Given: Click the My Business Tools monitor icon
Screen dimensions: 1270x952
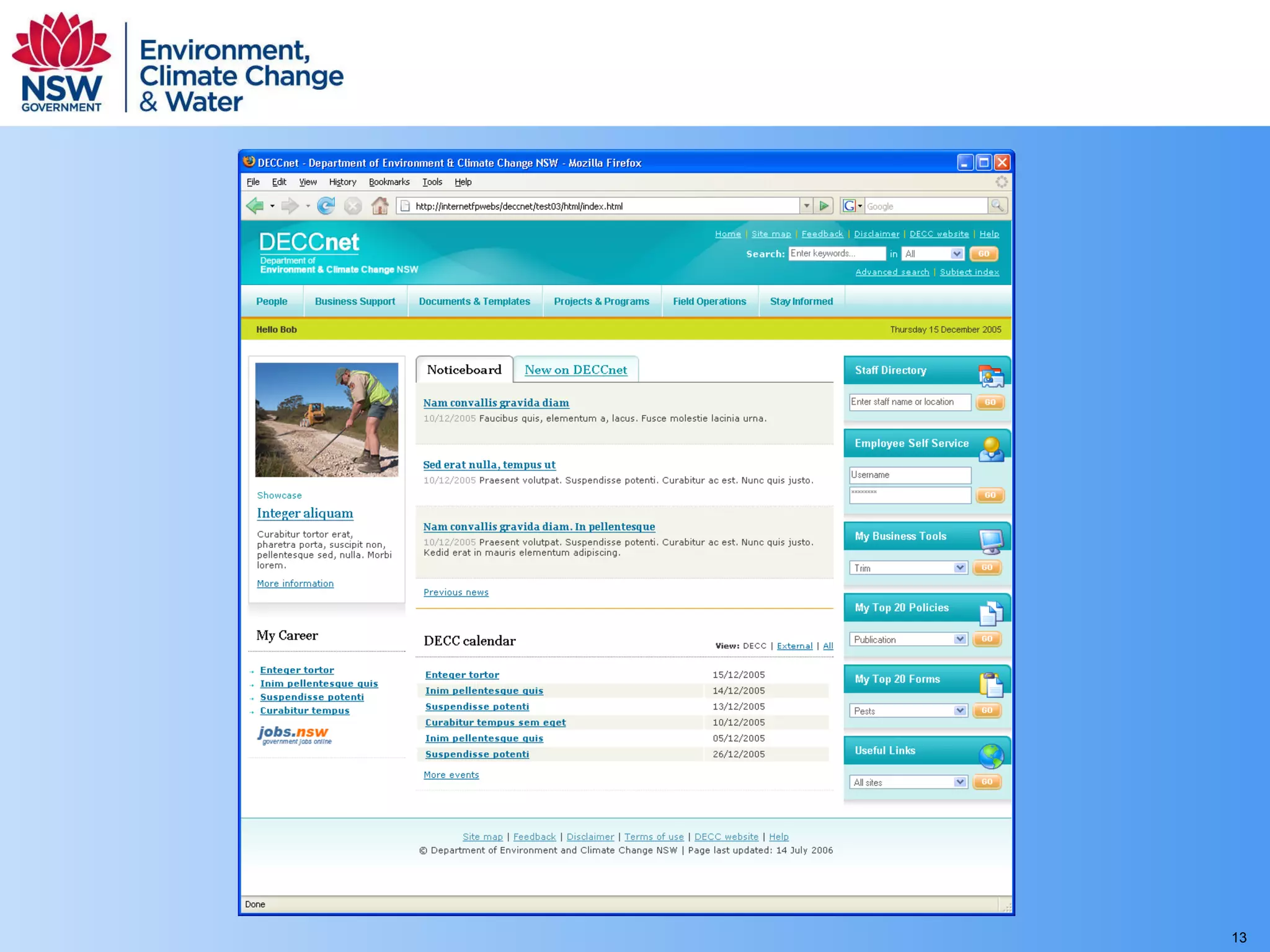Looking at the screenshot, I should tap(990, 541).
